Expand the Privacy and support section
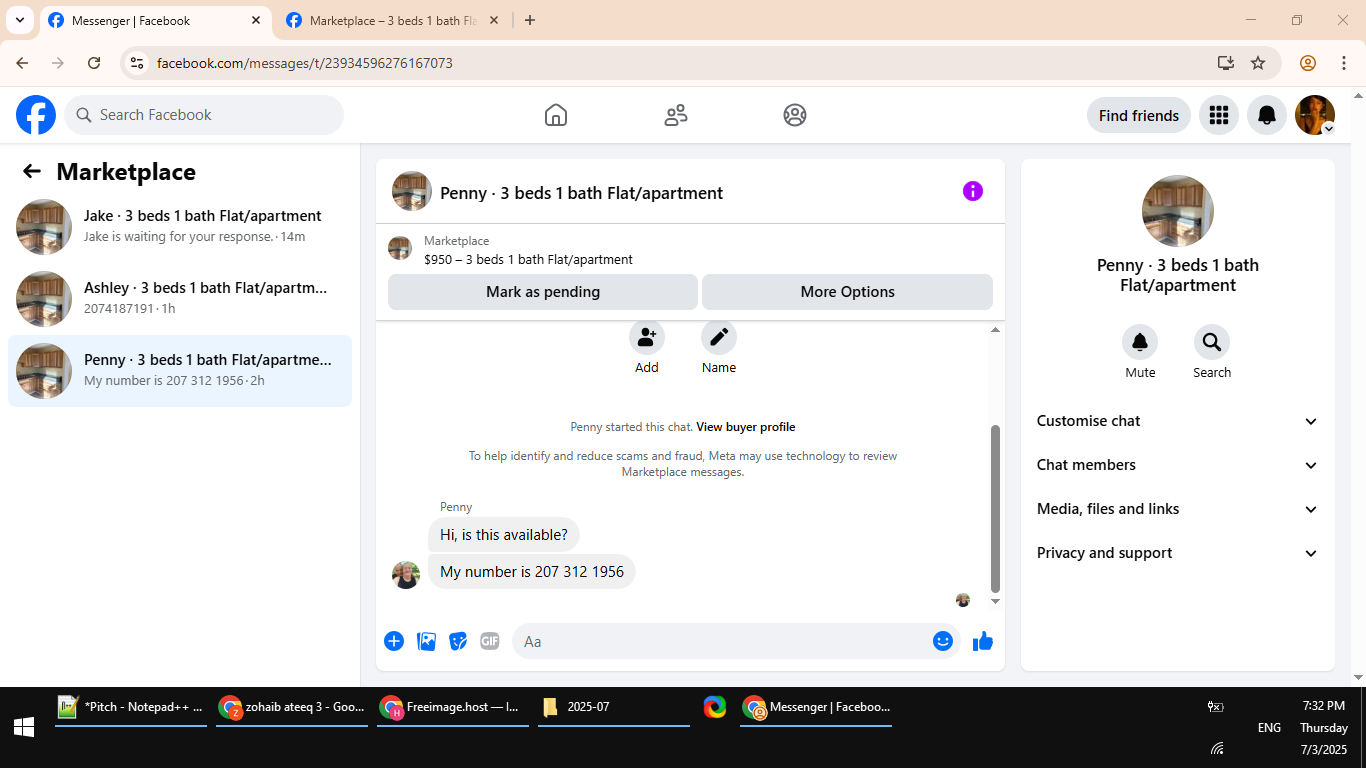 1178,553
